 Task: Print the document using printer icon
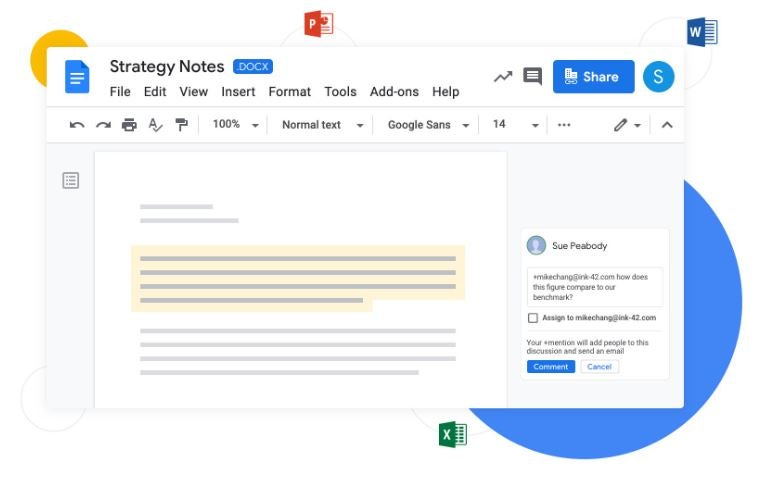tap(129, 125)
